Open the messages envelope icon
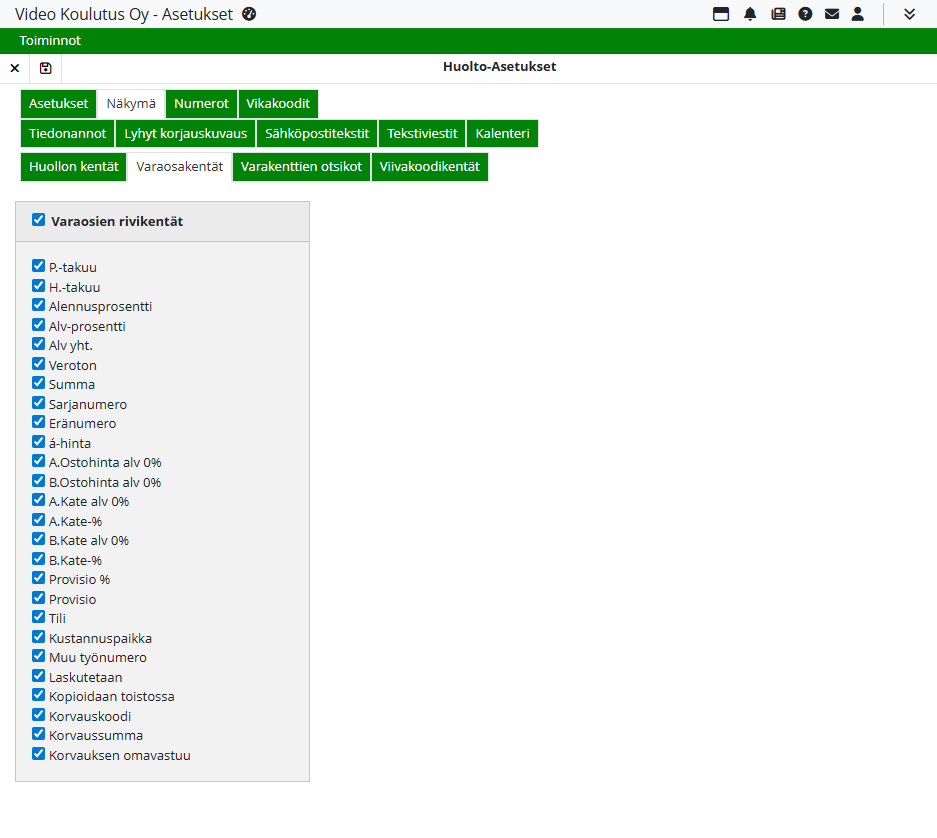Image resolution: width=937 pixels, height=838 pixels. 832,14
